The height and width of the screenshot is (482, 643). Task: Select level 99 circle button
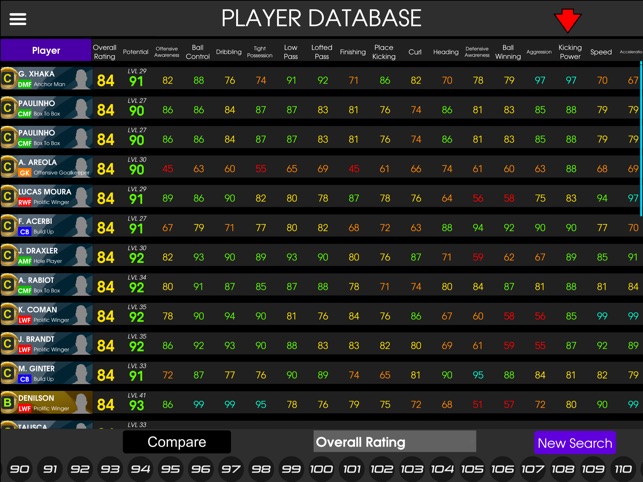(x=291, y=468)
